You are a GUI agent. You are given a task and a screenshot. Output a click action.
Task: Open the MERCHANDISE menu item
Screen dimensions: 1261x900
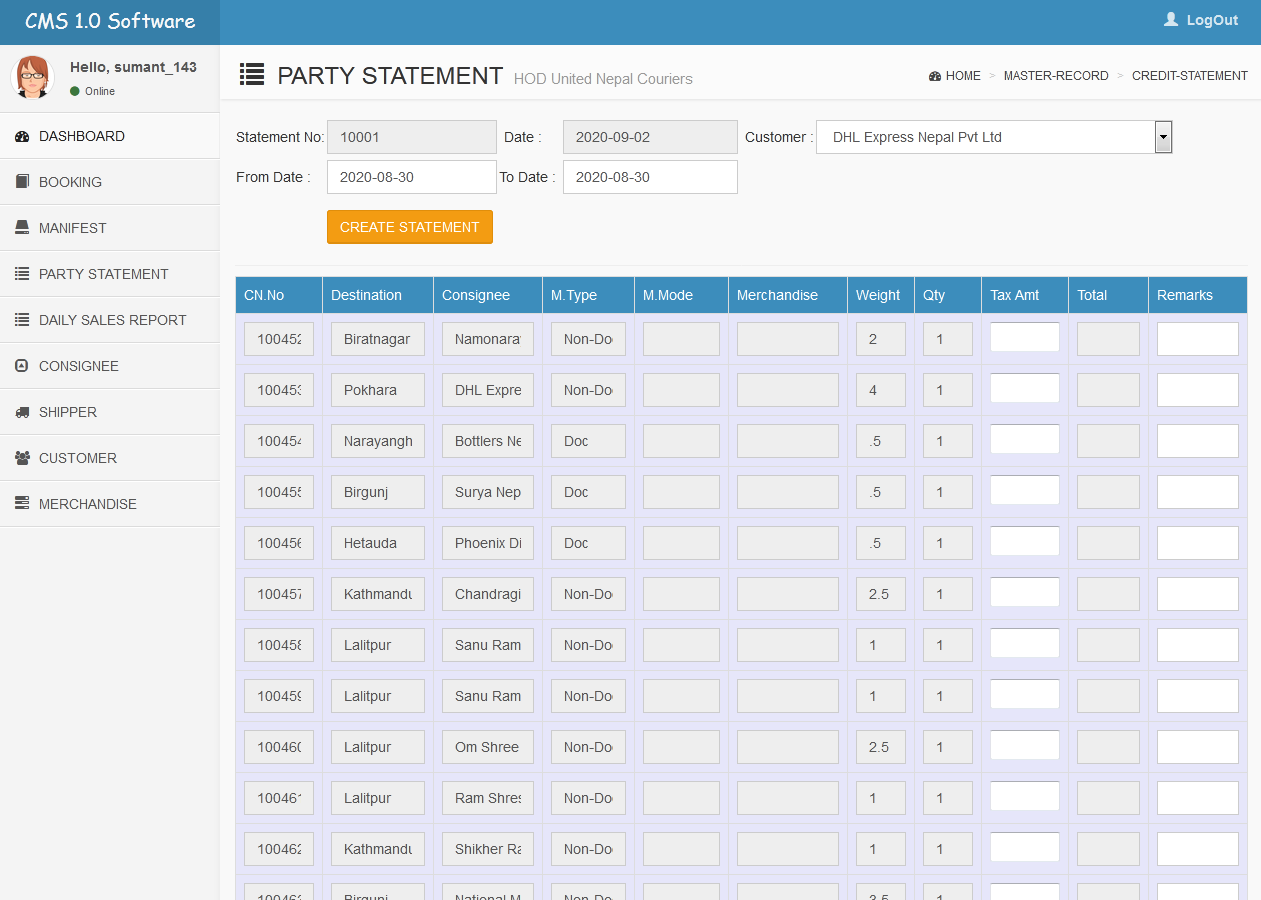click(x=110, y=504)
